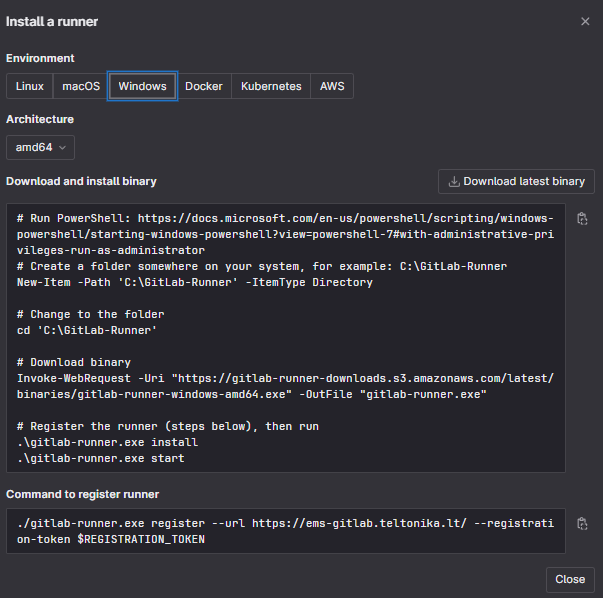Select the Linux environment
This screenshot has width=603, height=598.
(30, 86)
